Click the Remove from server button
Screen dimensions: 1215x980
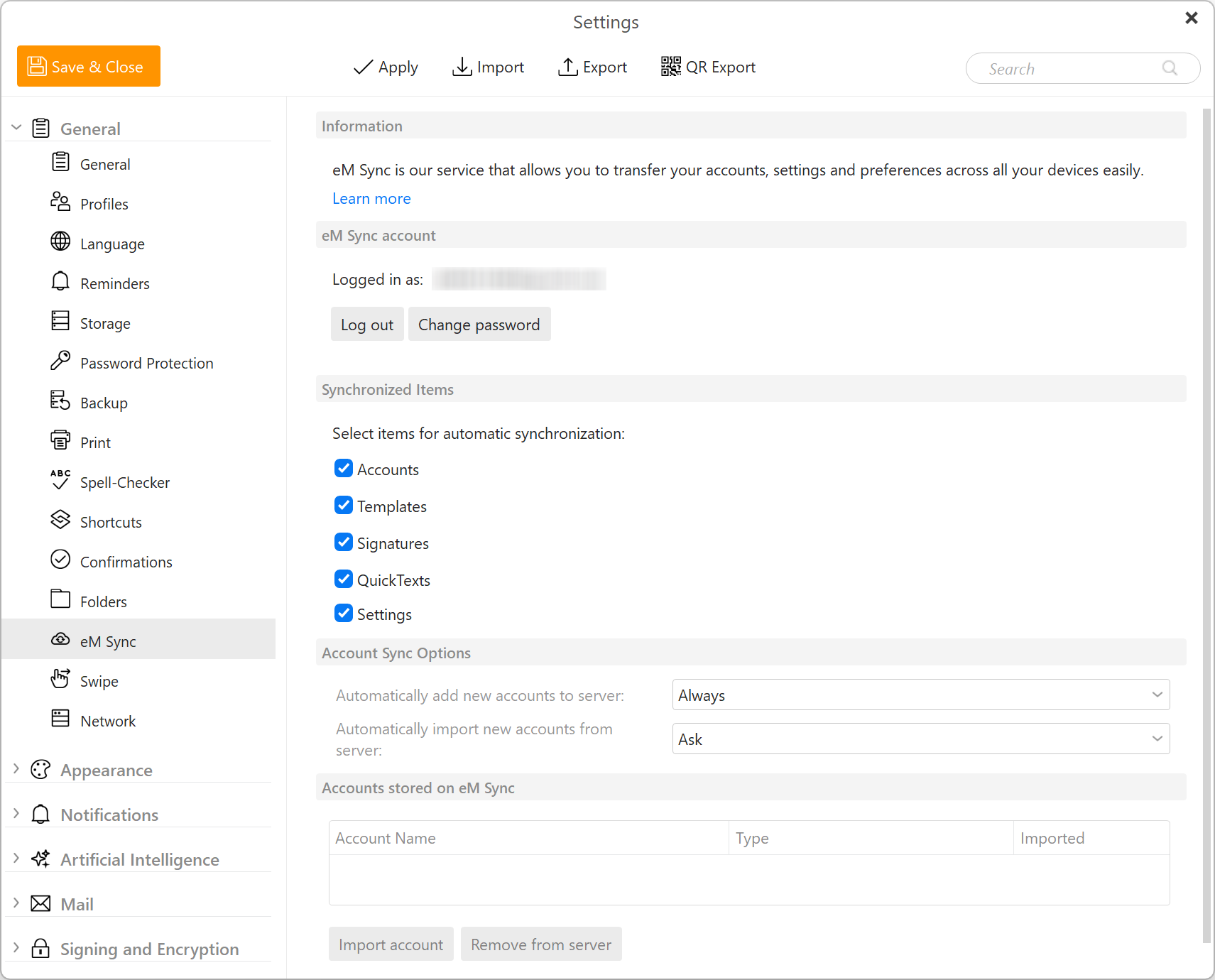click(x=541, y=944)
